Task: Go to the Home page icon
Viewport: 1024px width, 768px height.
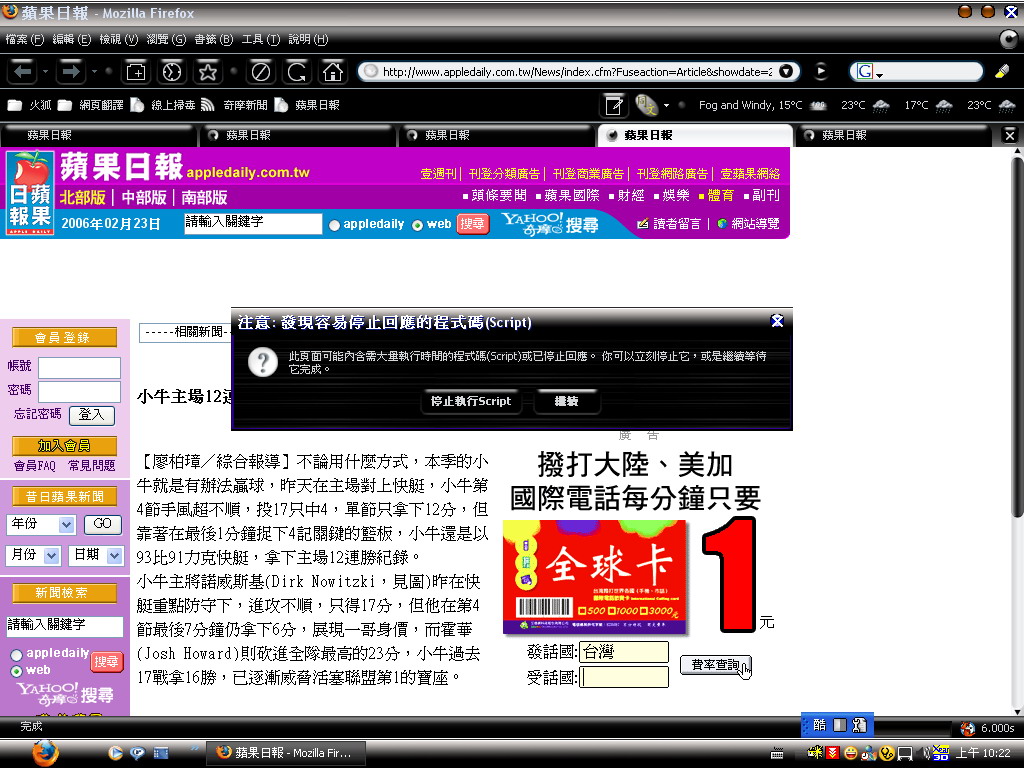Action: (331, 72)
